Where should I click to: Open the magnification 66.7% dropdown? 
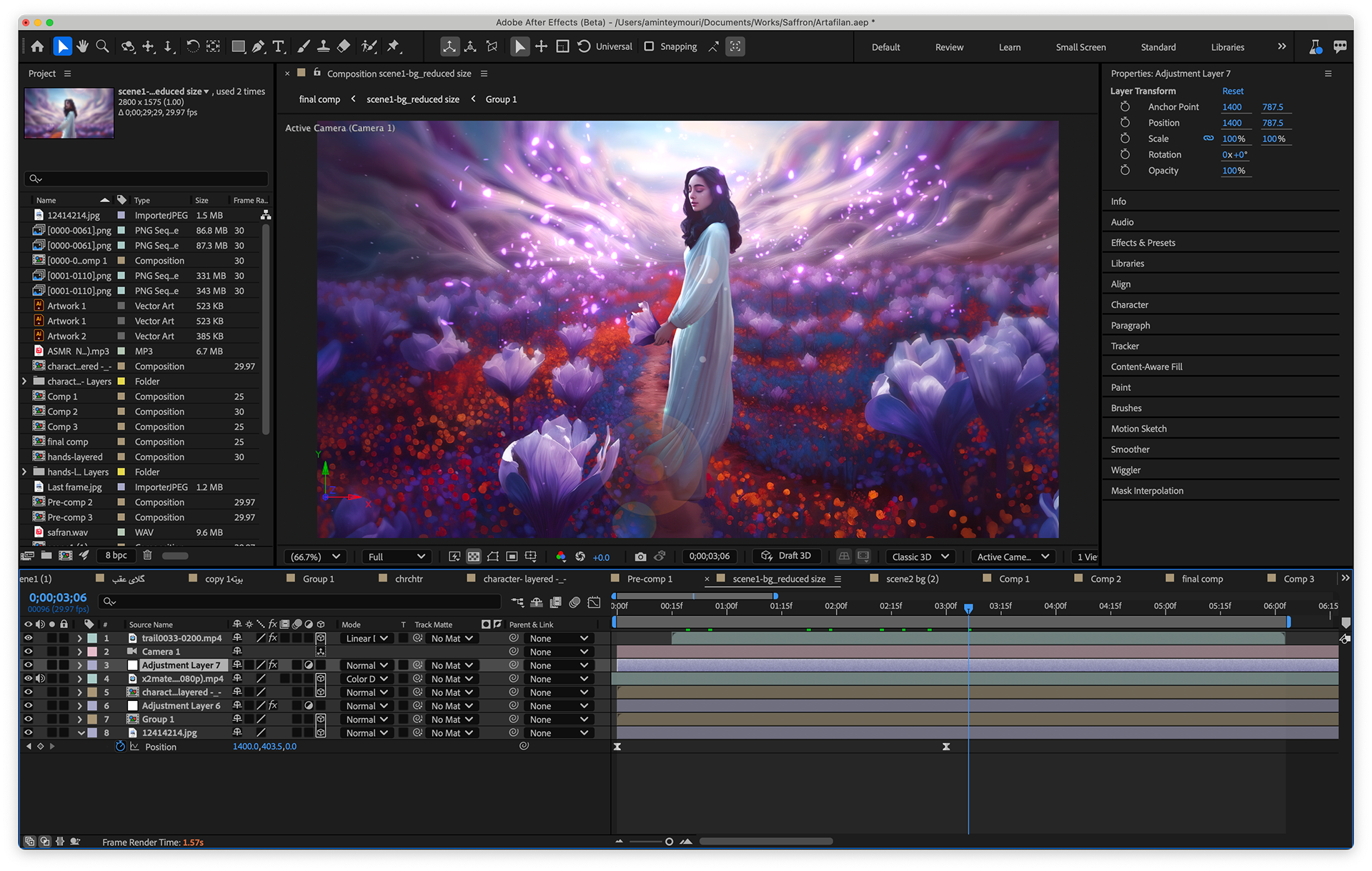[315, 557]
